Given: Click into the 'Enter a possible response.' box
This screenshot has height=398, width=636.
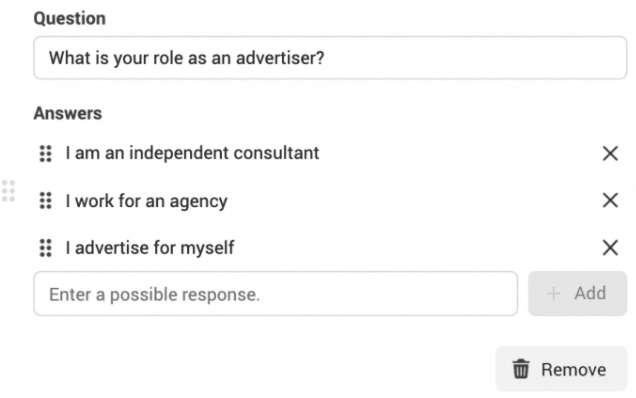Looking at the screenshot, I should point(276,294).
